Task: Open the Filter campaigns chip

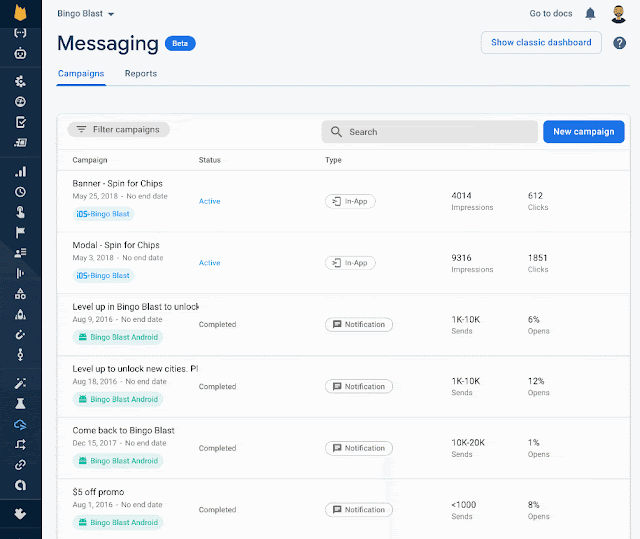Action: pyautogui.click(x=118, y=129)
